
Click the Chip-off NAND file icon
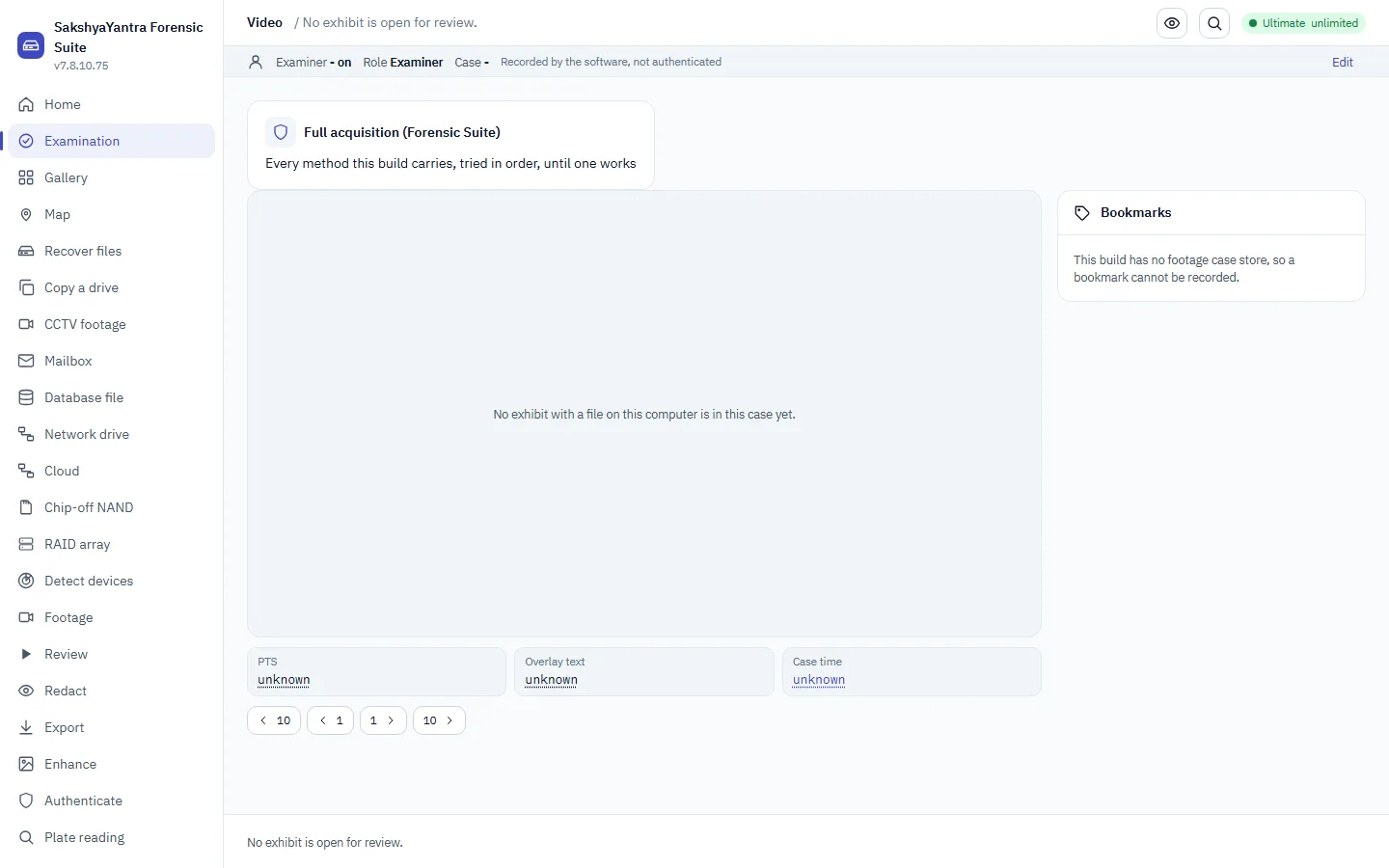tap(26, 507)
